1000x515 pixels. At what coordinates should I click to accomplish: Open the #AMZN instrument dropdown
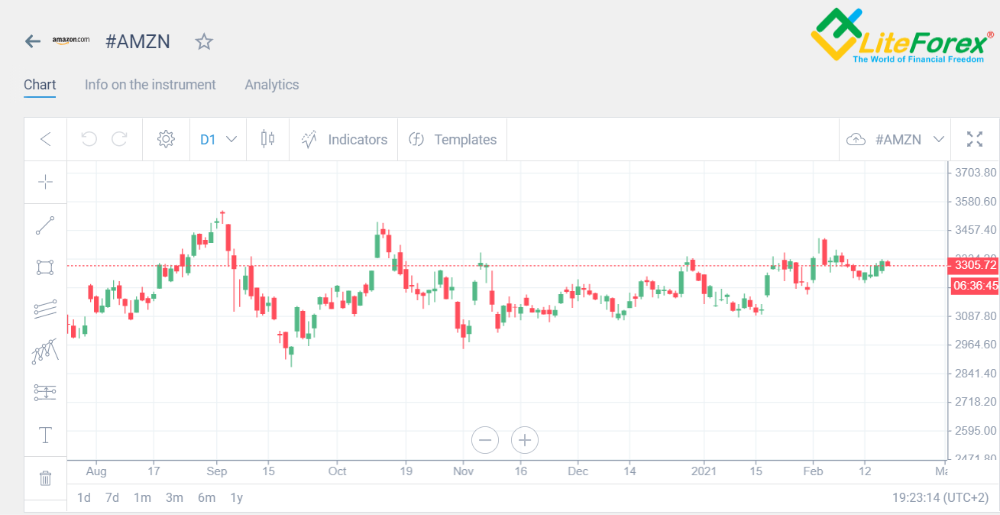[909, 140]
